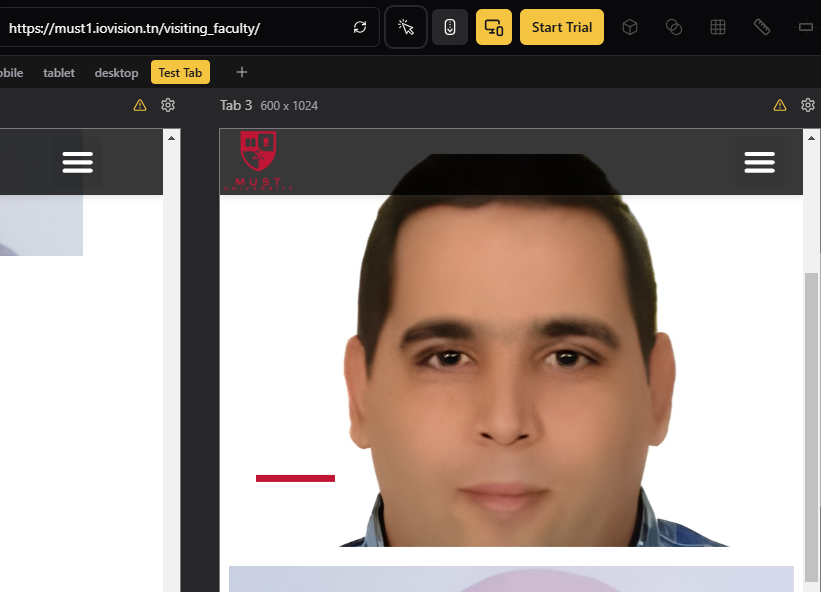This screenshot has width=821, height=592.
Task: Toggle the scroll sync mouse icon
Action: 450,27
